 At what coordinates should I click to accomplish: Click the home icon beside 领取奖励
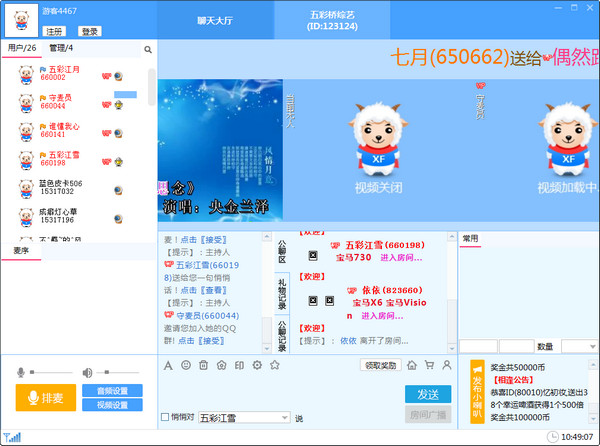coord(412,366)
